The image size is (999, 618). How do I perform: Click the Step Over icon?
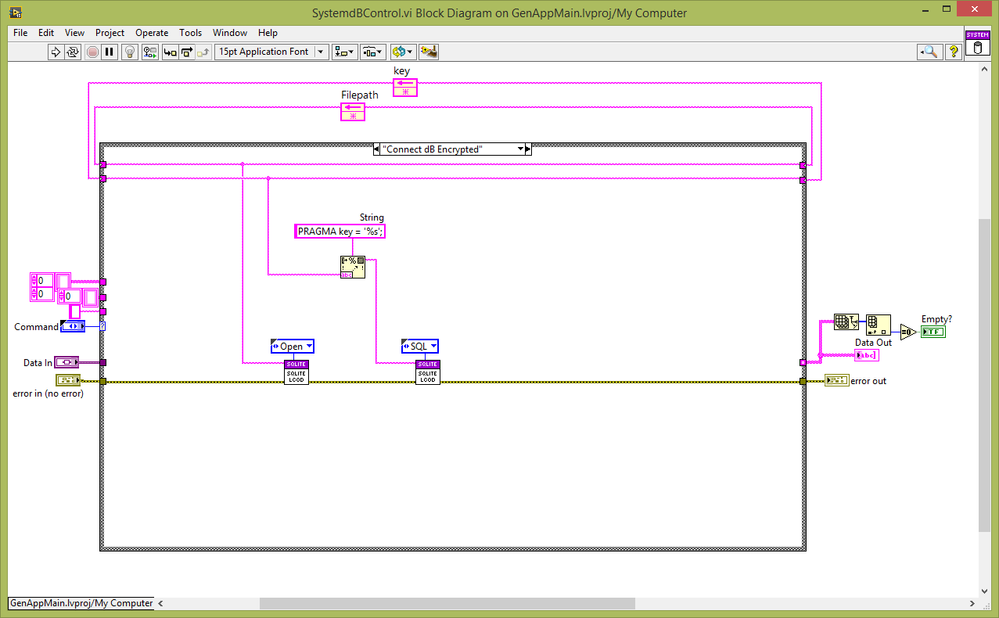click(x=186, y=51)
